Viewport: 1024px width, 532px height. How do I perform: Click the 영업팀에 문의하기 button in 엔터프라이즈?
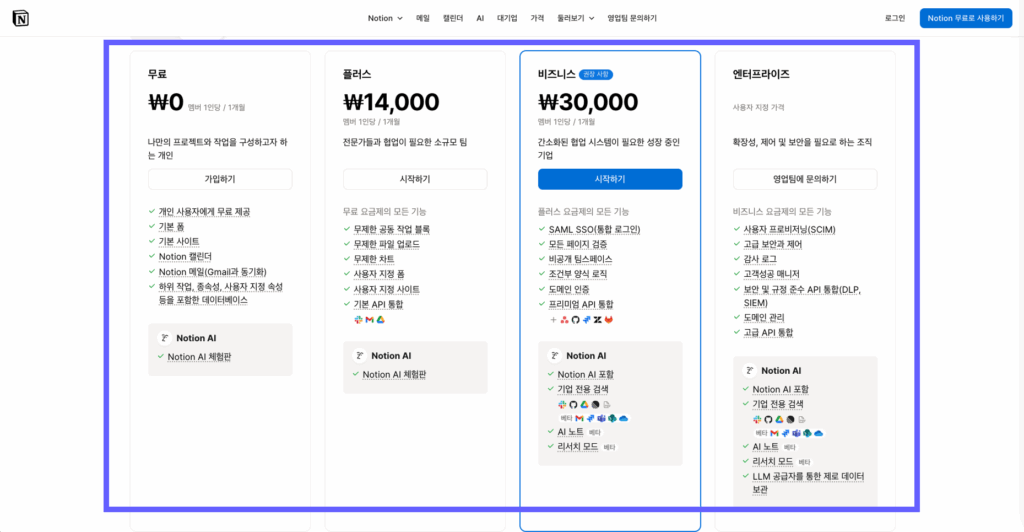click(x=805, y=179)
